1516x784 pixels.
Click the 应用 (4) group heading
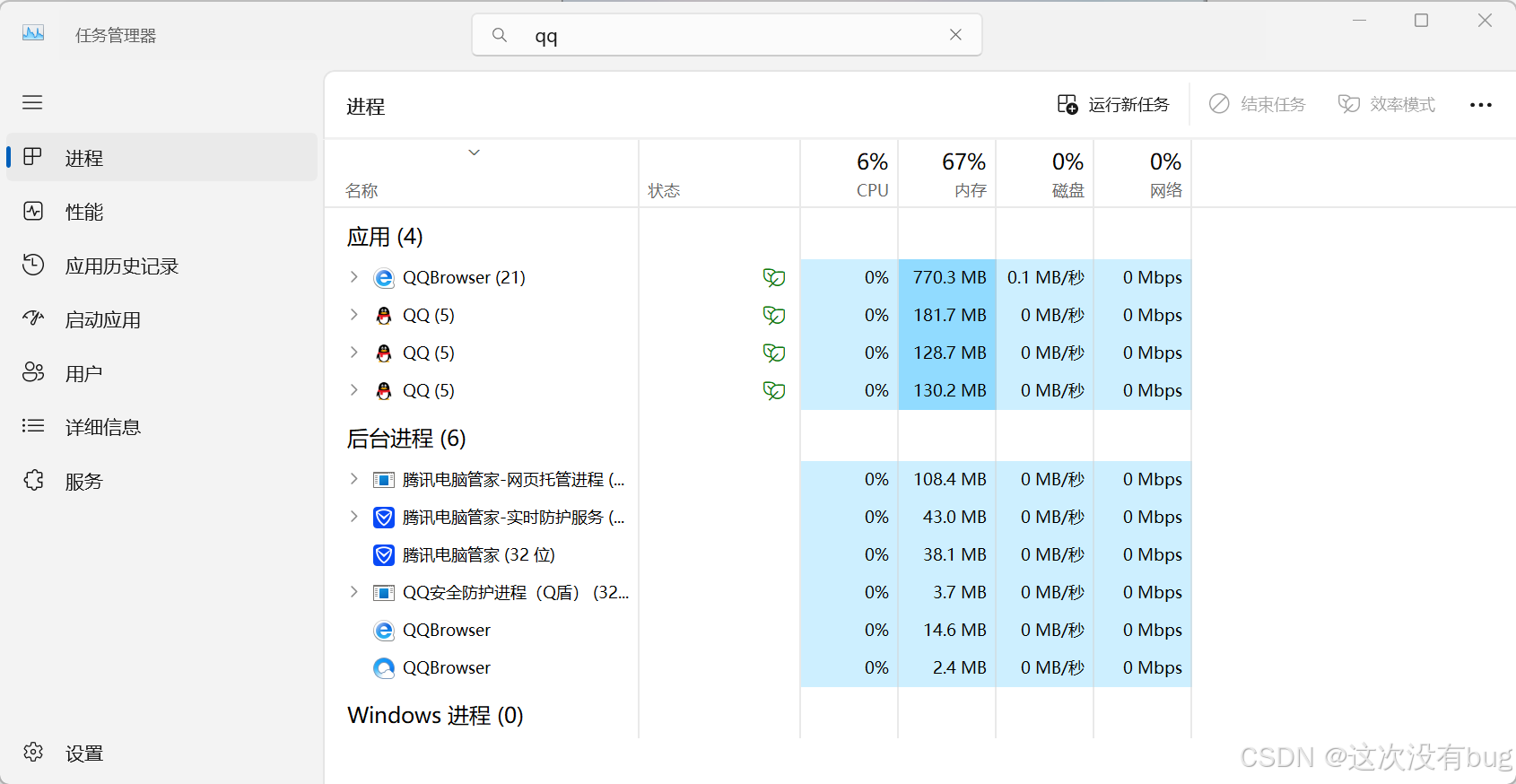click(x=385, y=237)
